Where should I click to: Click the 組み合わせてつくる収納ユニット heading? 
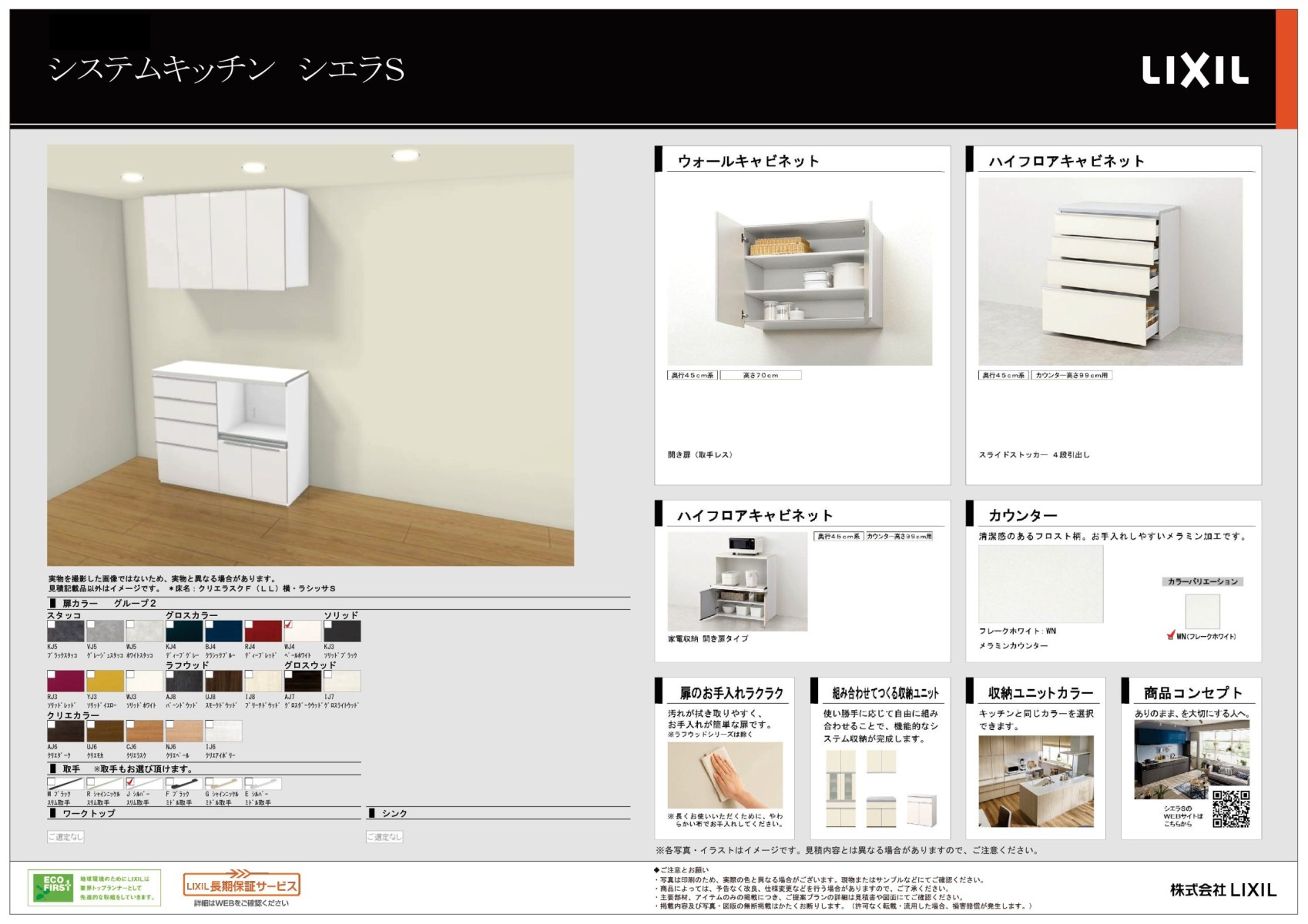[885, 693]
